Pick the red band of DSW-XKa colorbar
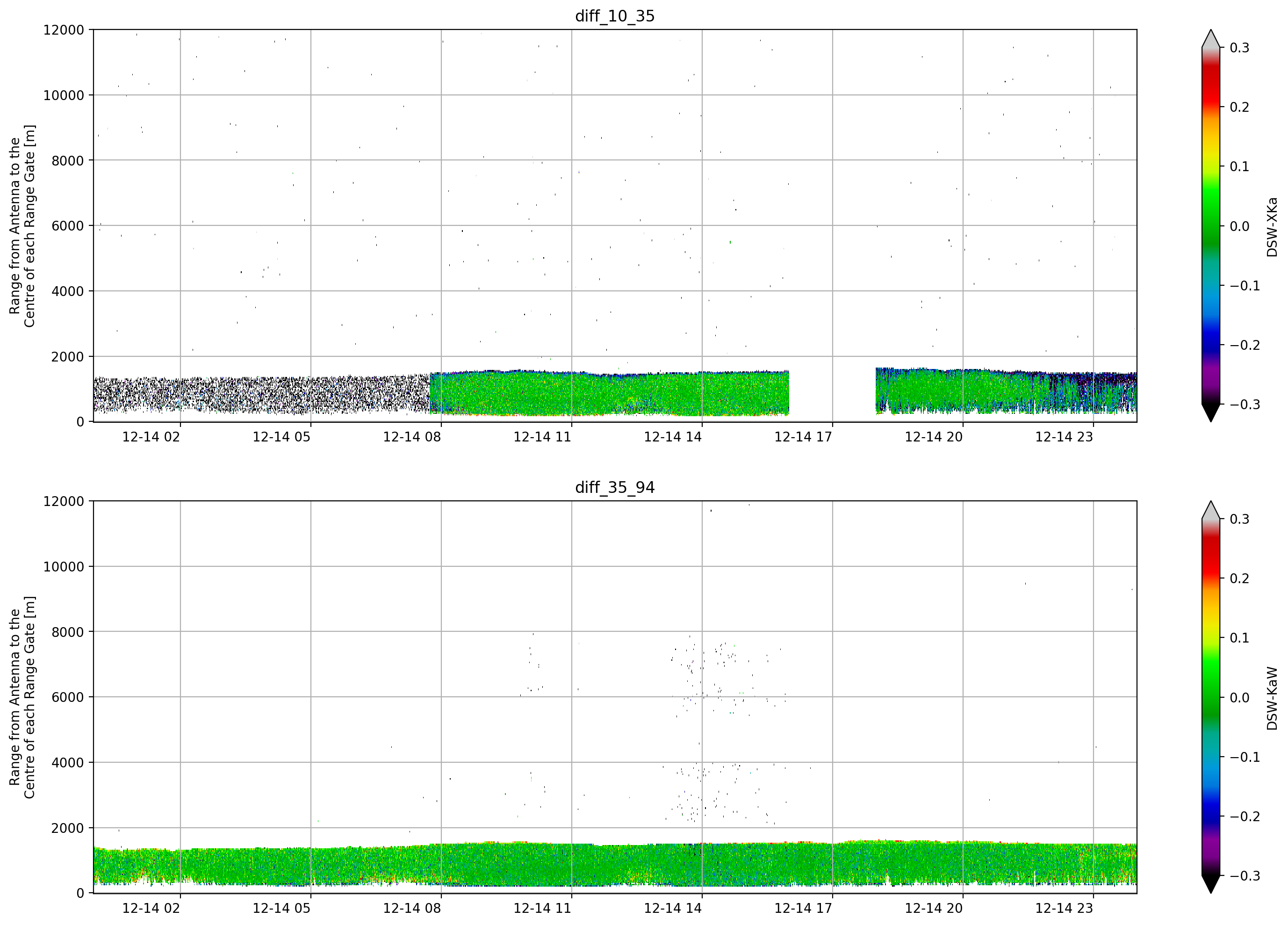This screenshot has height=925, width=1288. pos(1211,85)
